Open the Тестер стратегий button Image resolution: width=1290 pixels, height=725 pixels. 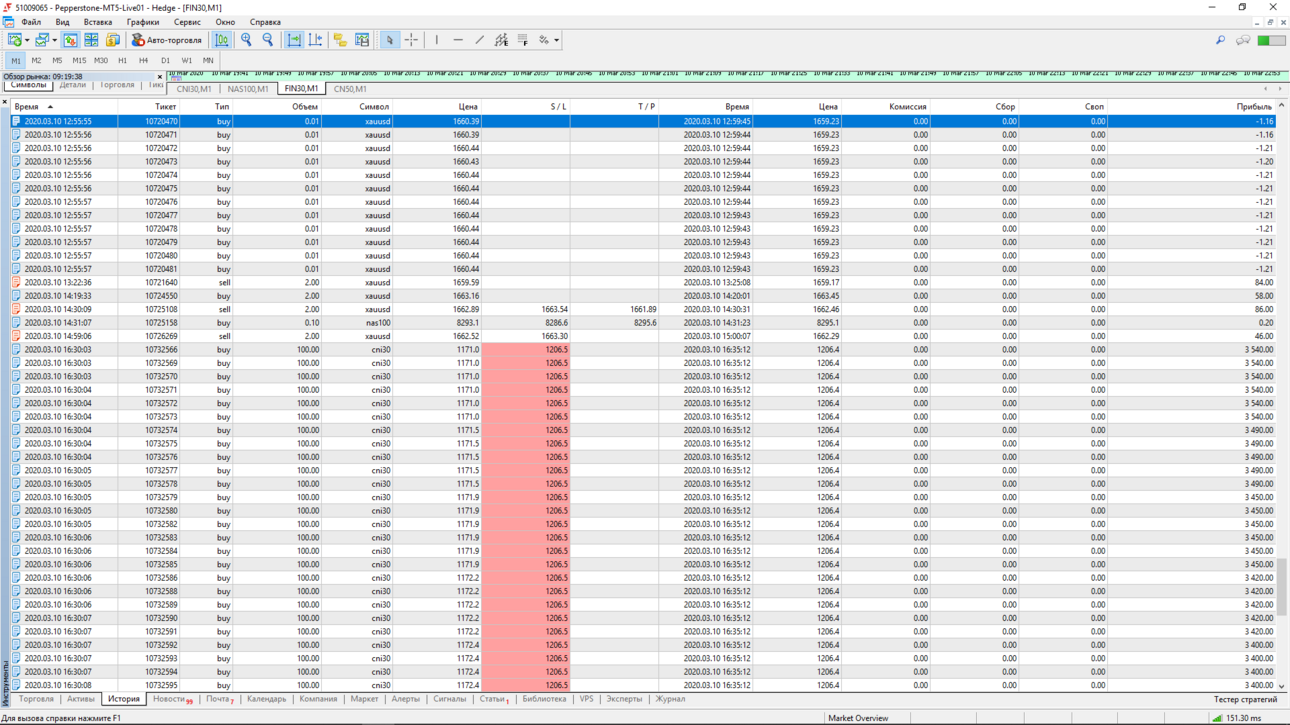pyautogui.click(x=1245, y=700)
